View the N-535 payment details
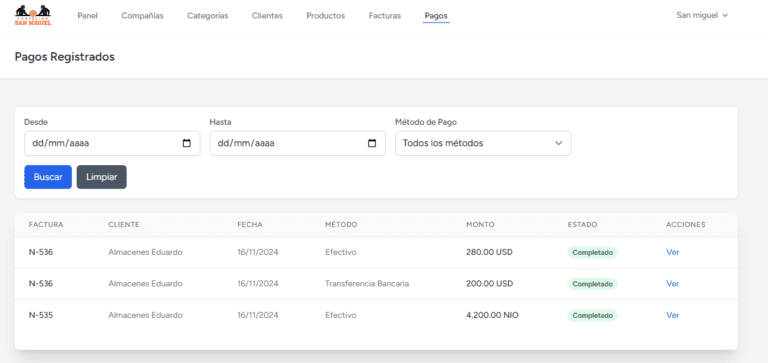 click(x=672, y=315)
